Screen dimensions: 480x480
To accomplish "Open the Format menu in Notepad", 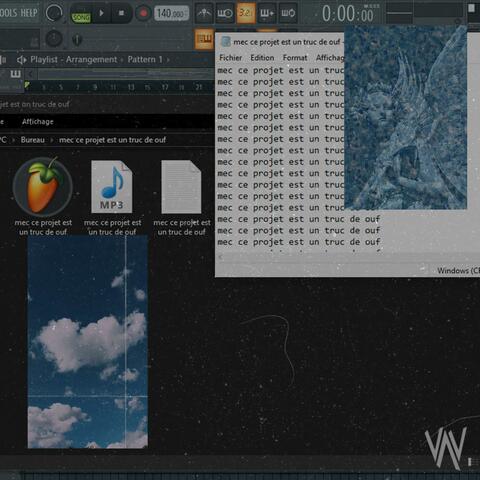I will (295, 58).
